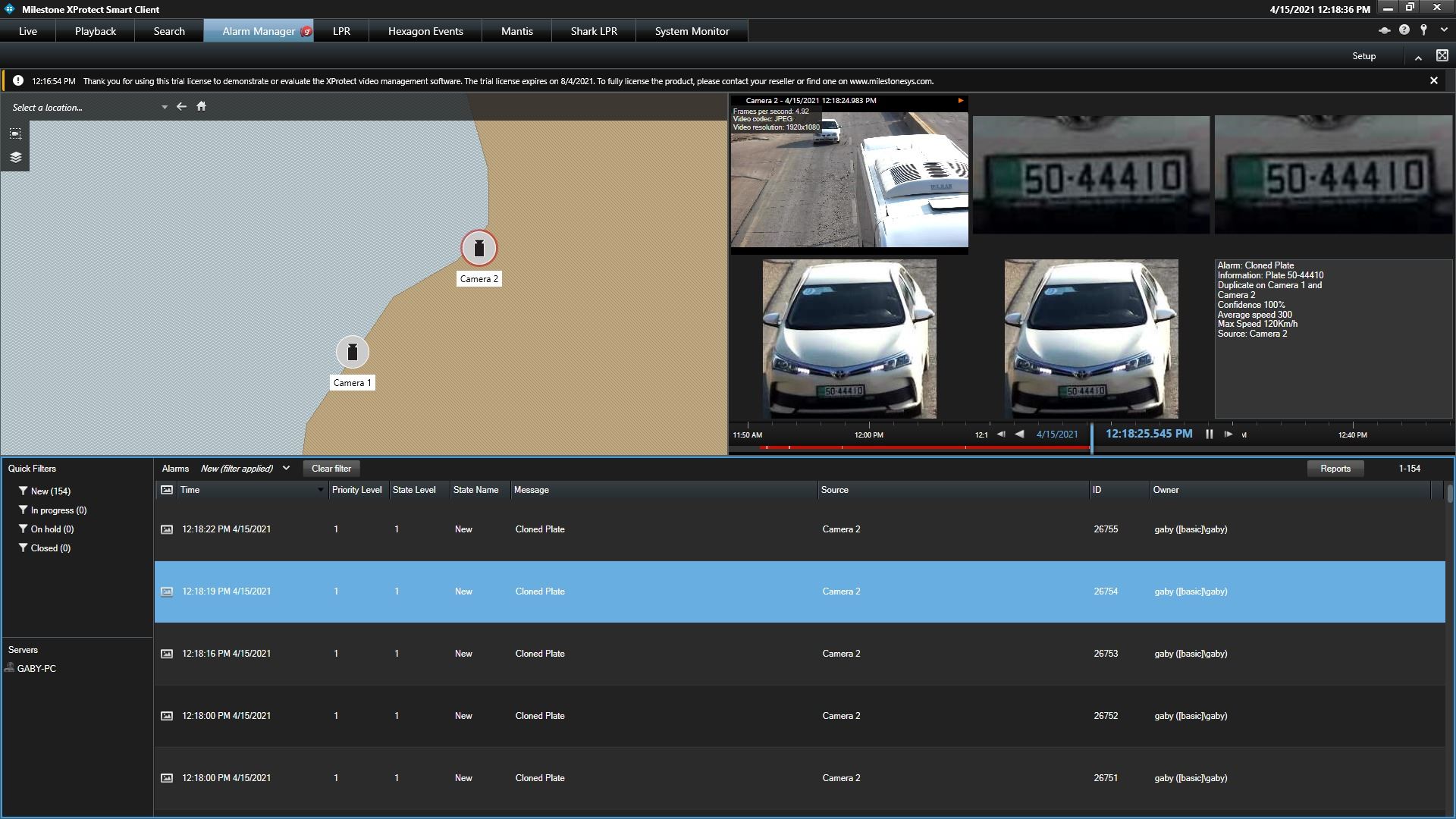
Task: Switch to the Playback tab
Action: (96, 31)
